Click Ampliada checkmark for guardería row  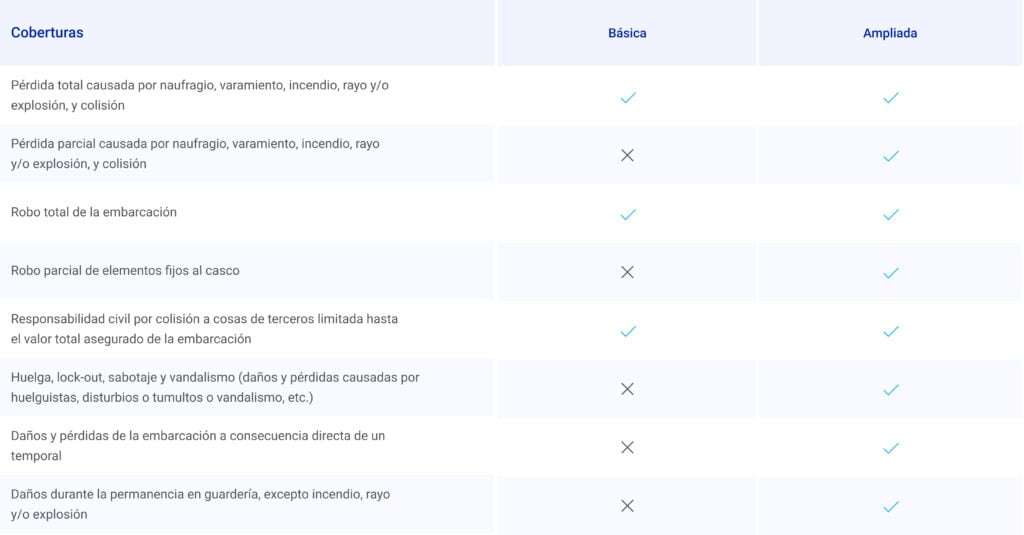click(x=891, y=506)
